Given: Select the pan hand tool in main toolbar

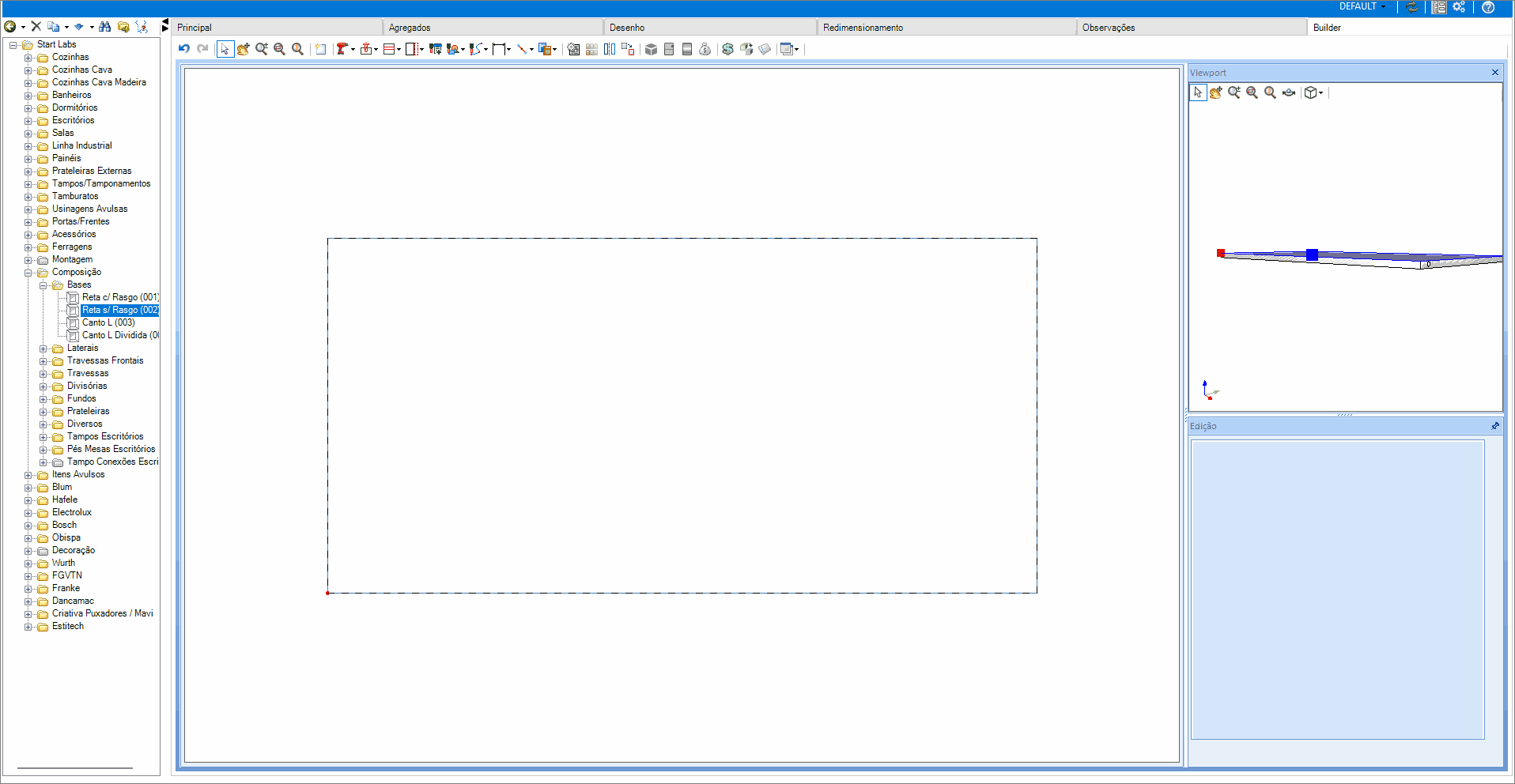Looking at the screenshot, I should coord(244,49).
